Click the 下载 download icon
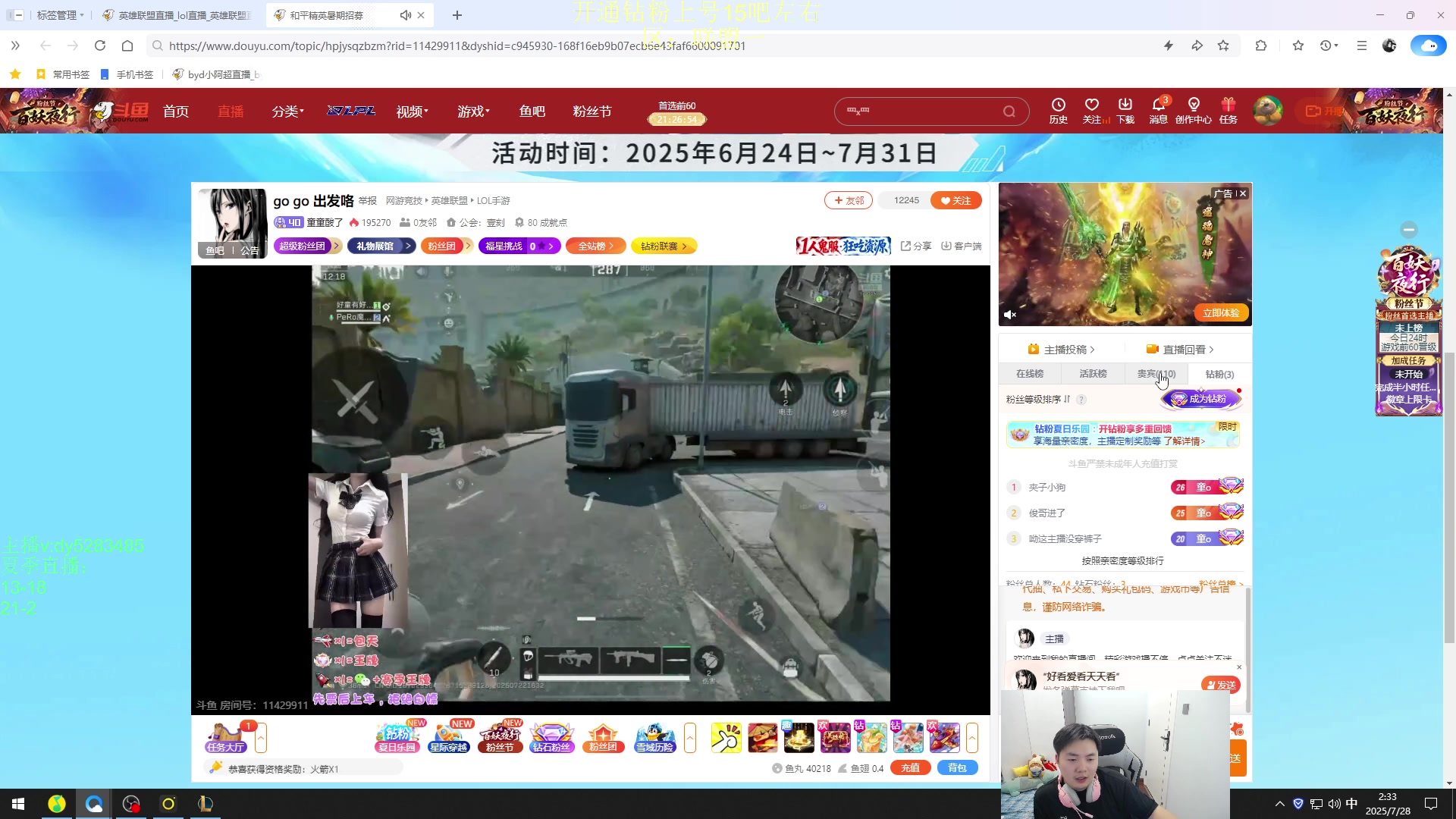 [1125, 111]
